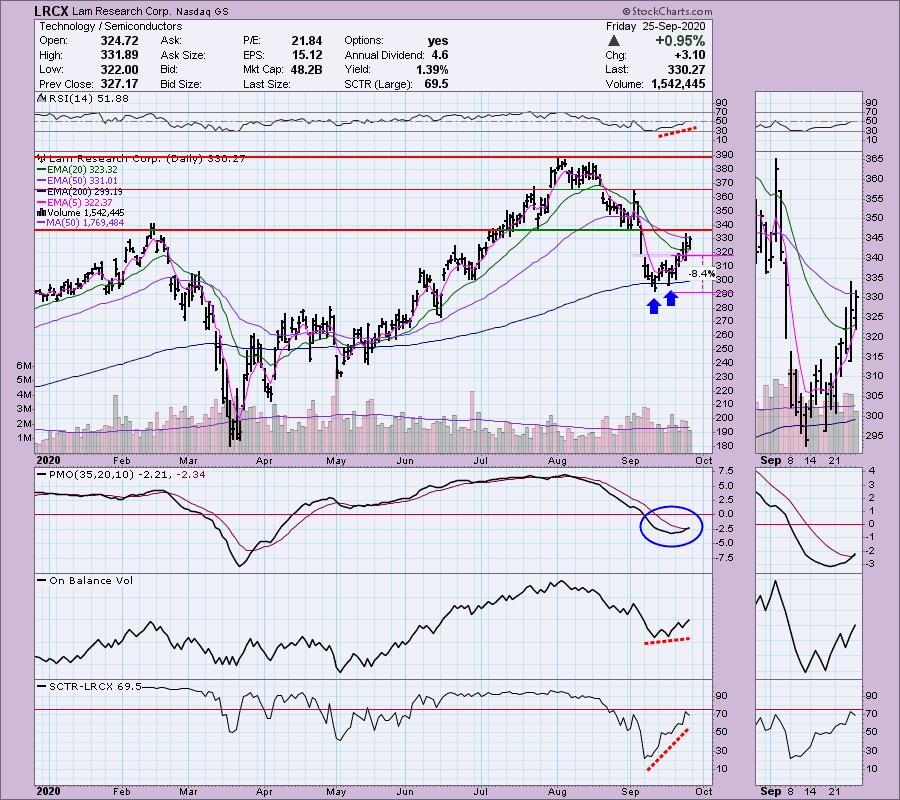Screen dimensions: 900x800
Task: Click the RSI(14) 51.88 indicator label
Action: tap(84, 99)
